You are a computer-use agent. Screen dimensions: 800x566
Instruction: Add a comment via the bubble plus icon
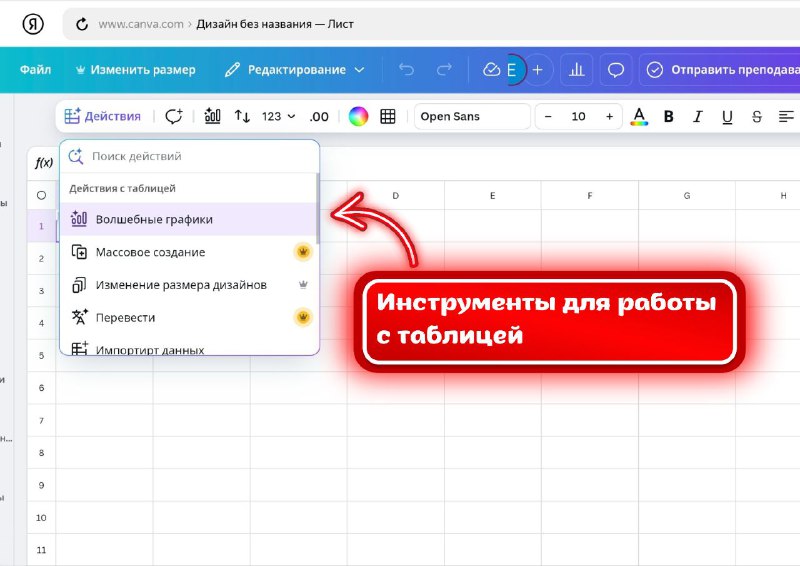click(x=173, y=116)
